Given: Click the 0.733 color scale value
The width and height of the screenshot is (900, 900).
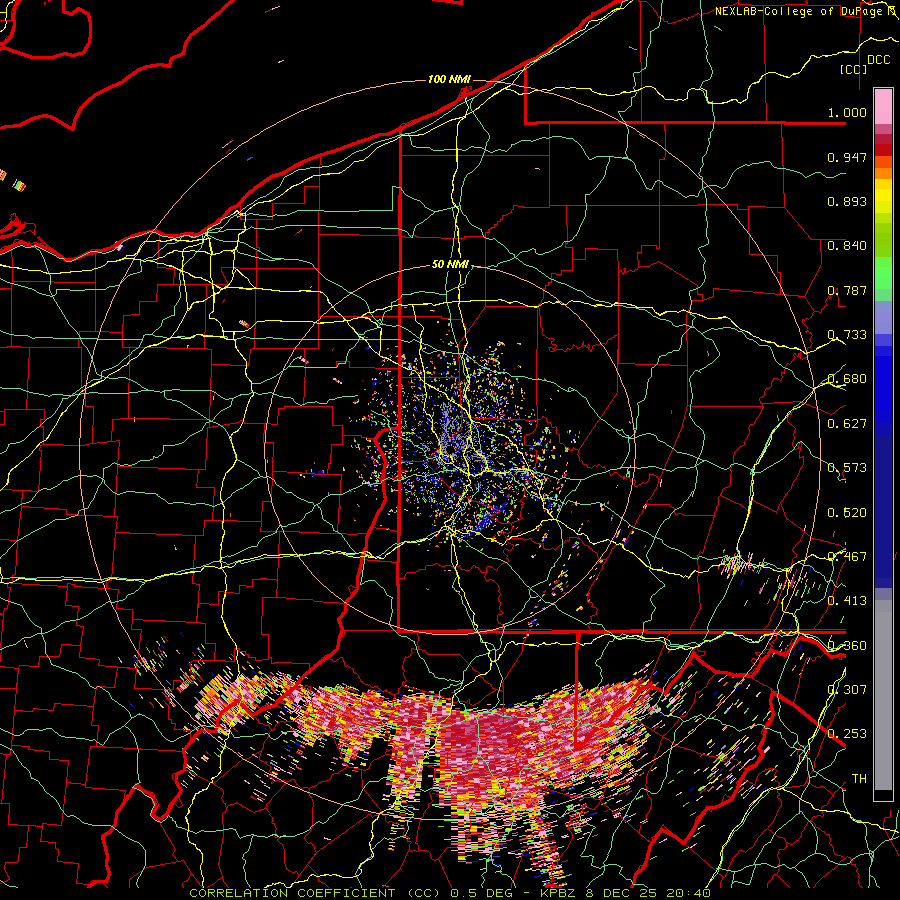Looking at the screenshot, I should click(x=847, y=334).
